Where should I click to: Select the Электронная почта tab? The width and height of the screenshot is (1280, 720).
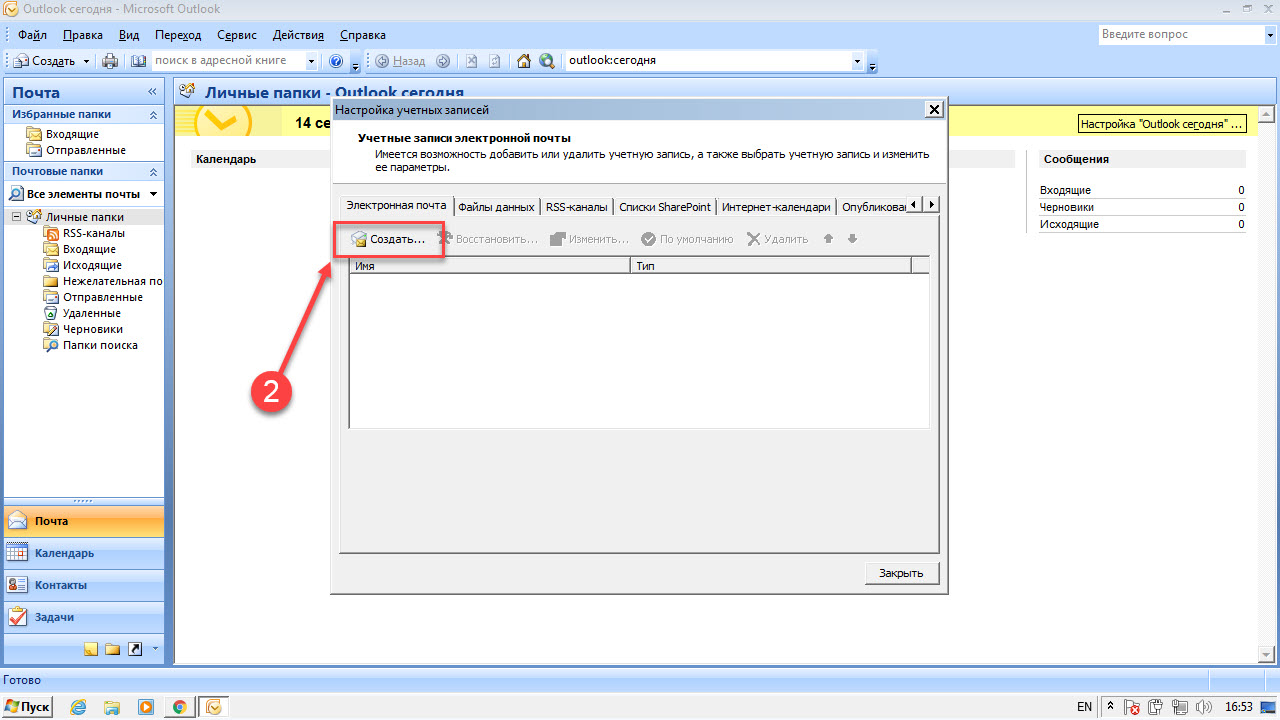click(x=396, y=205)
